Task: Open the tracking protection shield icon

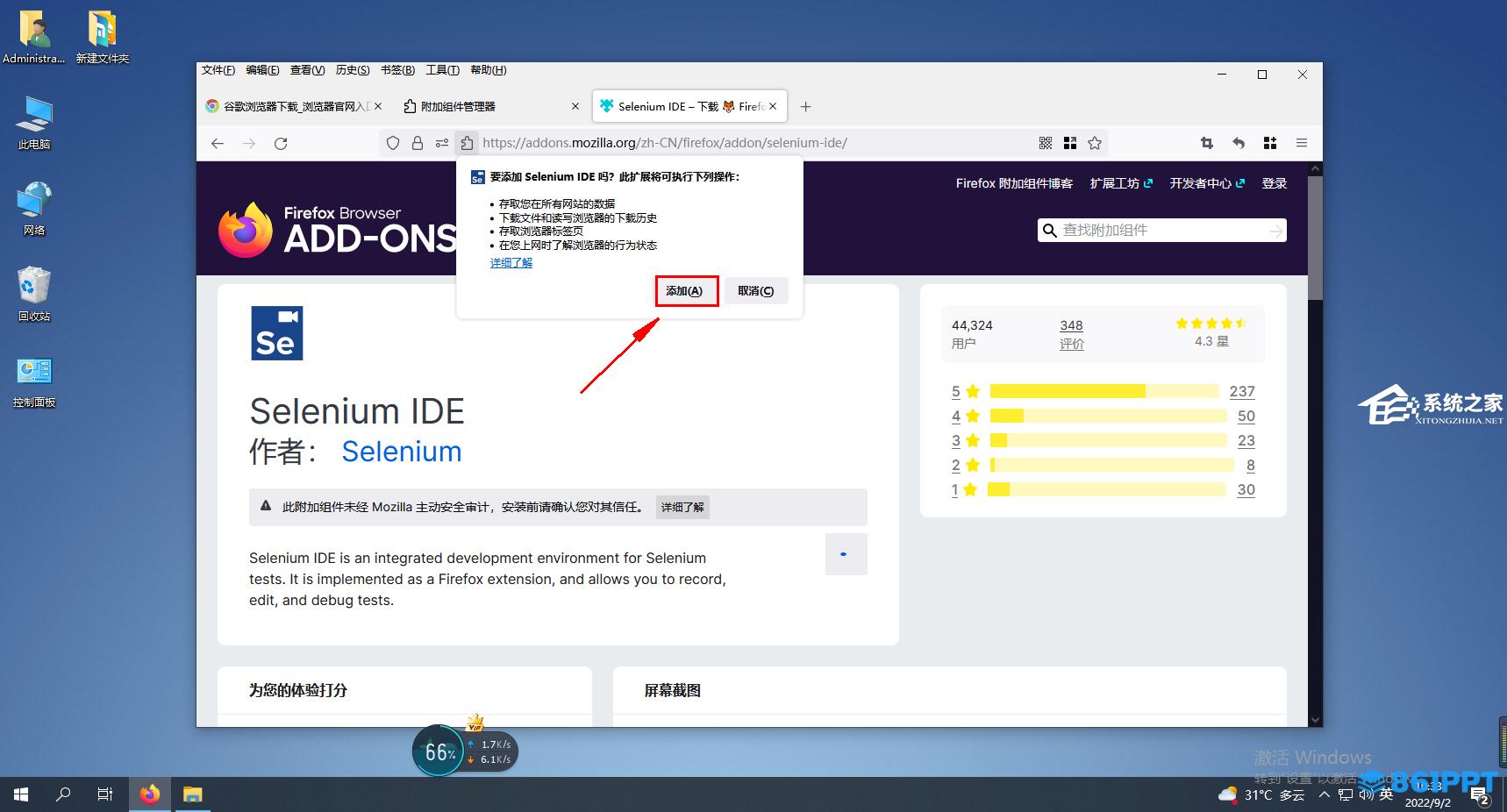Action: [393, 143]
